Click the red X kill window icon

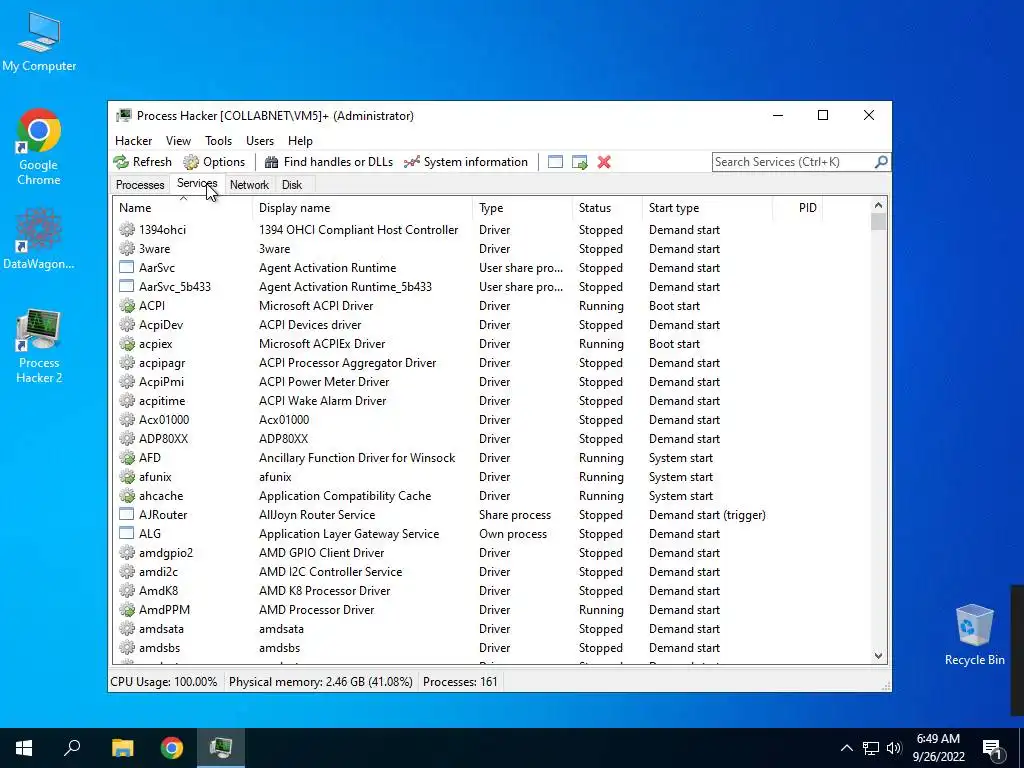pyautogui.click(x=604, y=162)
